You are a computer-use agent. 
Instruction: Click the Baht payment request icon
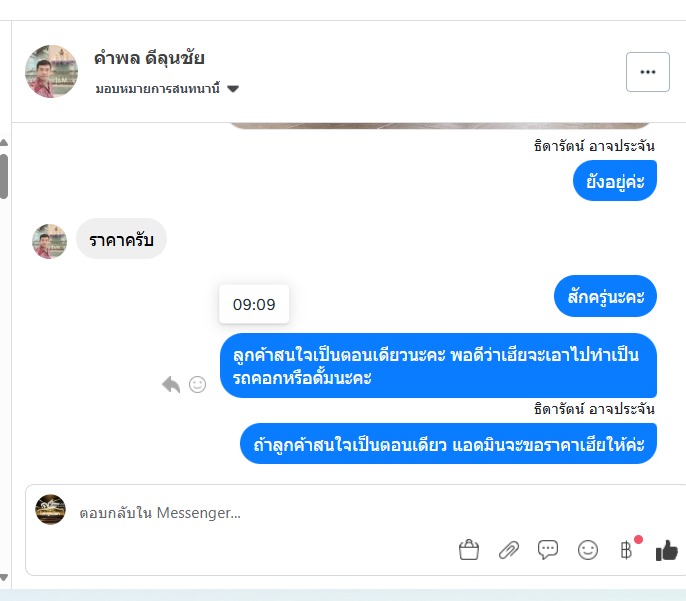click(626, 550)
